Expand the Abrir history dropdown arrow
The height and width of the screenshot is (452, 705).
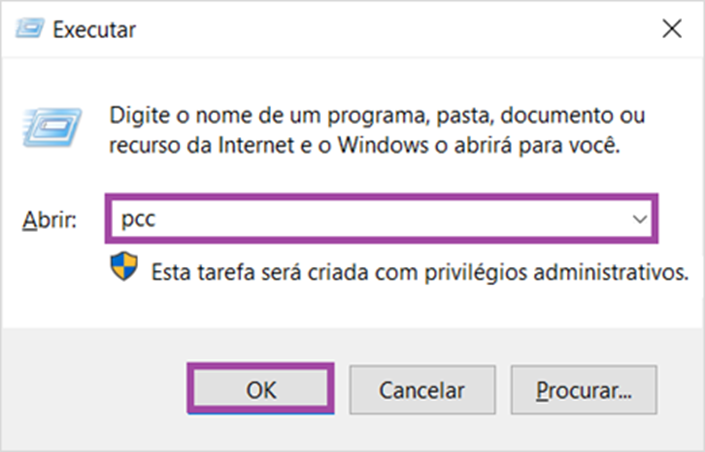[x=639, y=219]
